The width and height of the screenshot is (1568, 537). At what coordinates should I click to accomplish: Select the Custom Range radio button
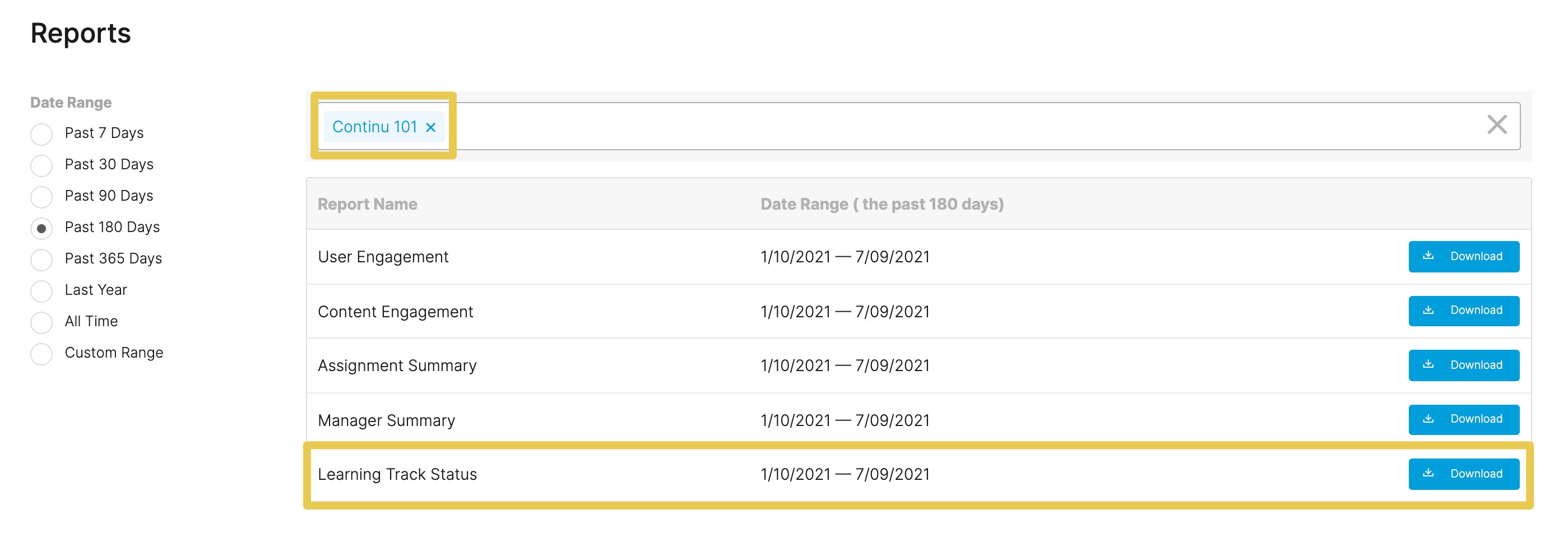[x=41, y=354]
